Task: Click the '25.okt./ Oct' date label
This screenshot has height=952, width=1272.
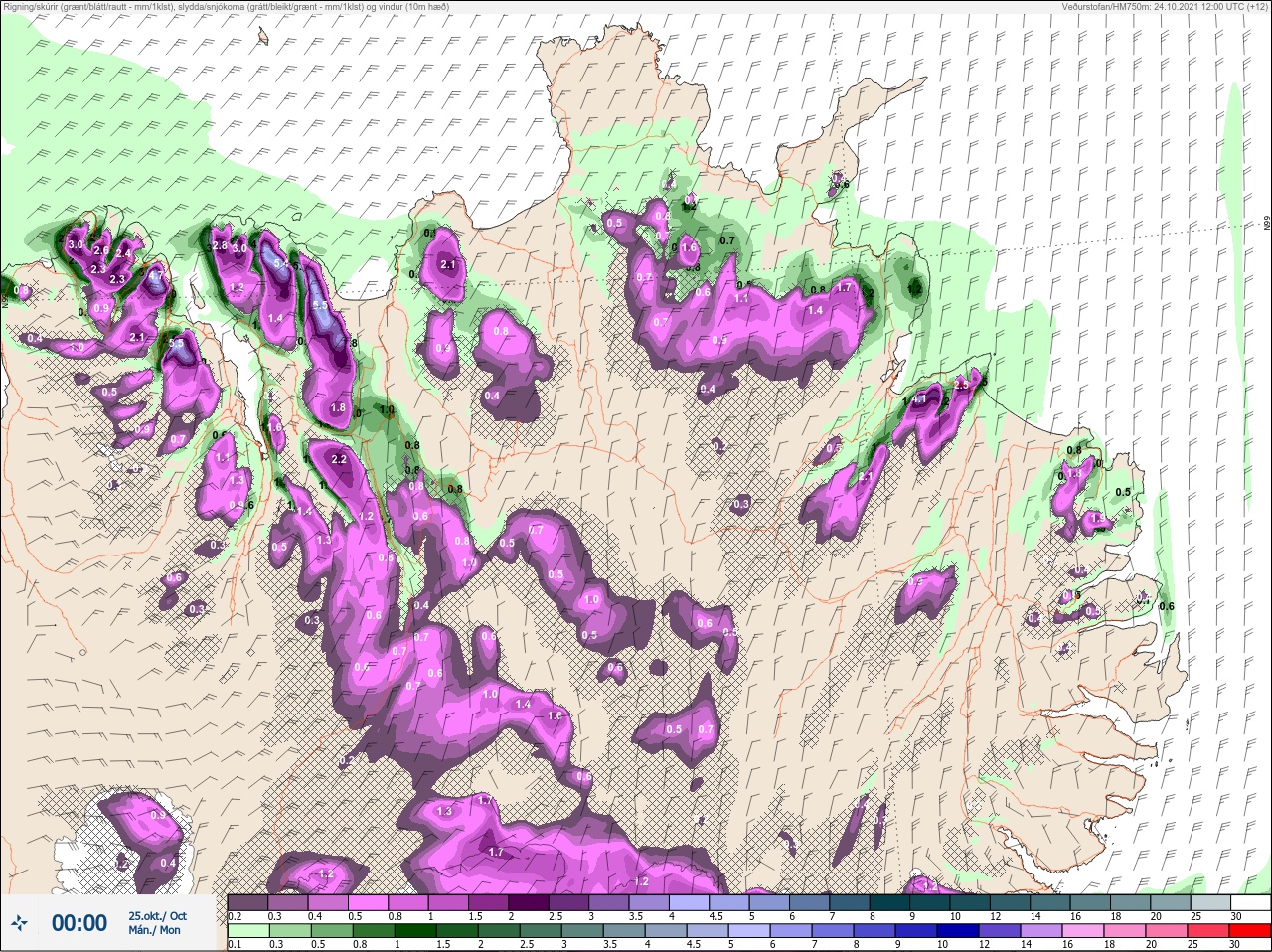Action: coord(157,916)
